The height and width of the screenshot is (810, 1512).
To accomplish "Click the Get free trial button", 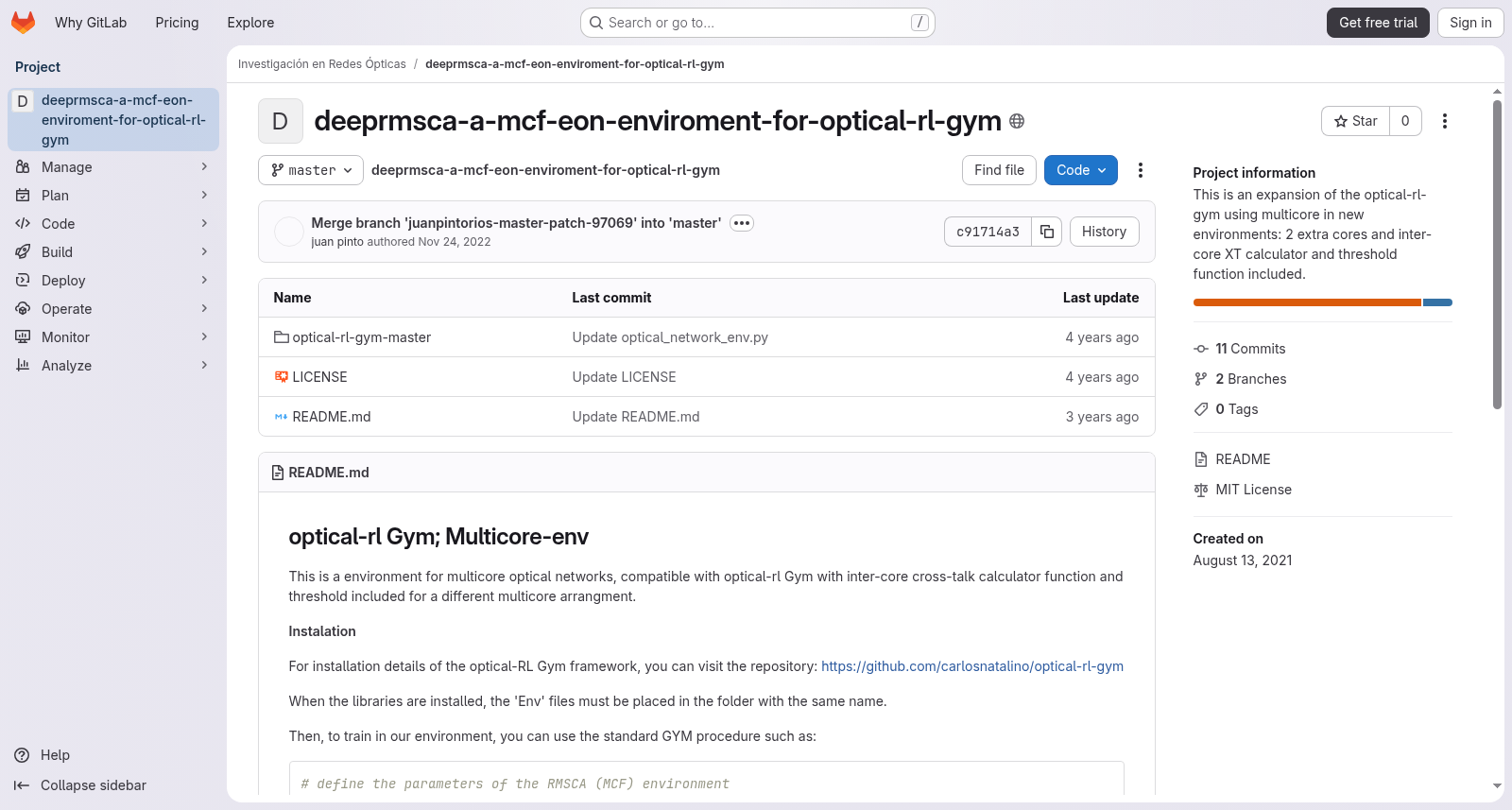I will (x=1378, y=23).
